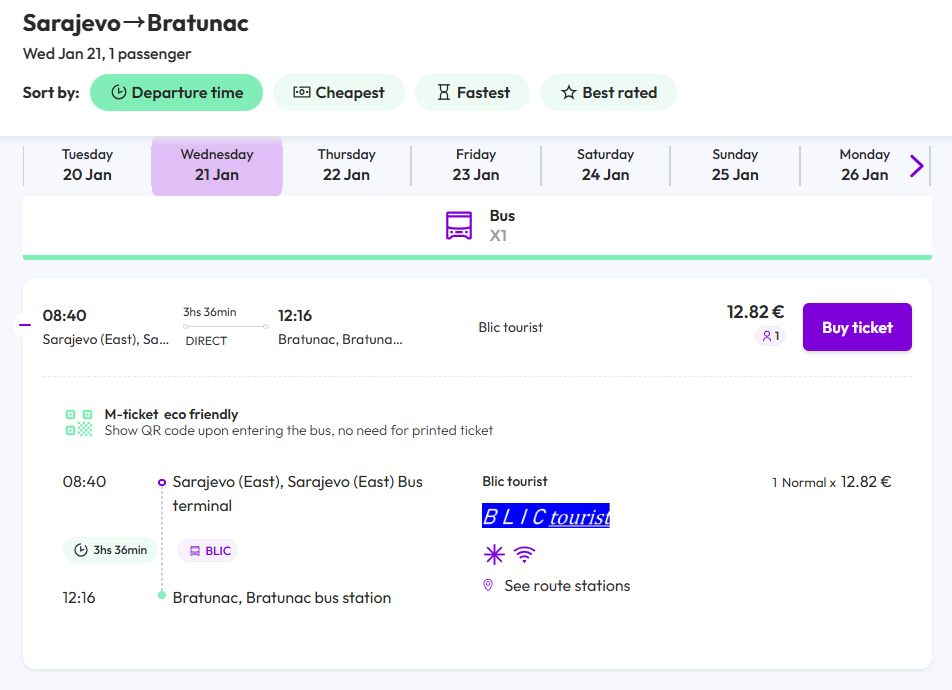Click Wed Jan 21, 1 passenger text
Image resolution: width=952 pixels, height=690 pixels.
click(x=107, y=54)
